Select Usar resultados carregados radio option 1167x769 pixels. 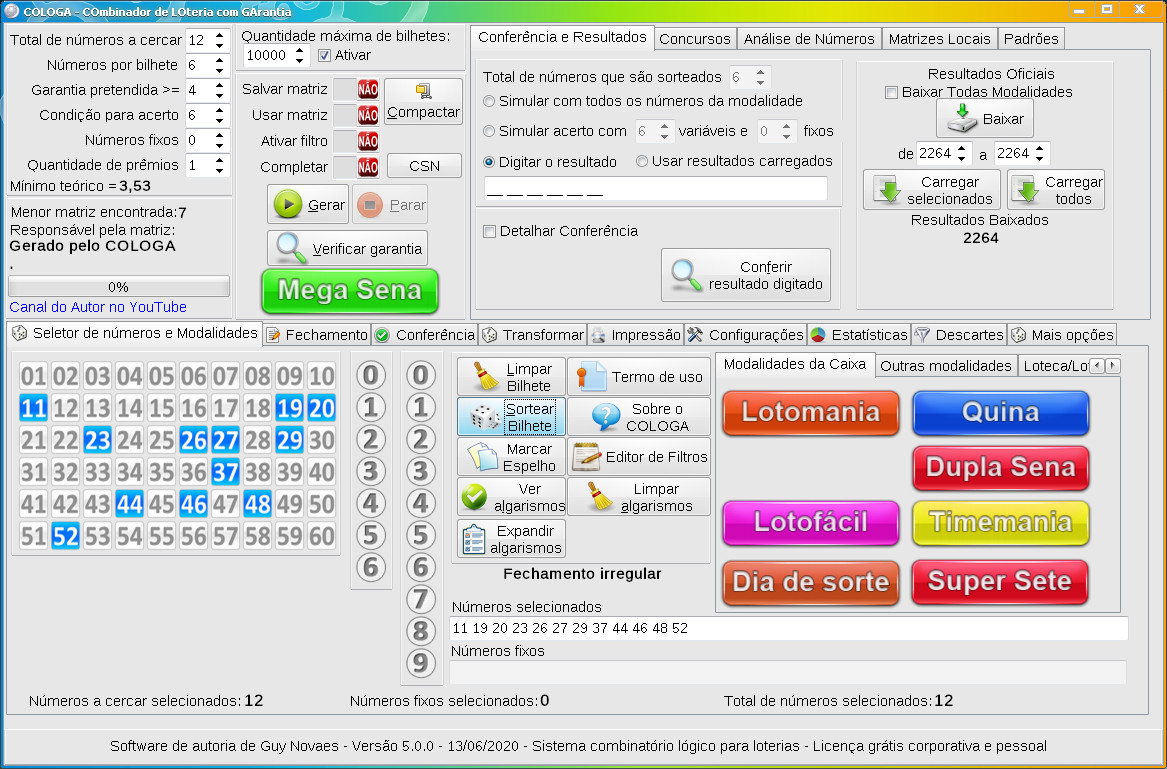(x=642, y=162)
